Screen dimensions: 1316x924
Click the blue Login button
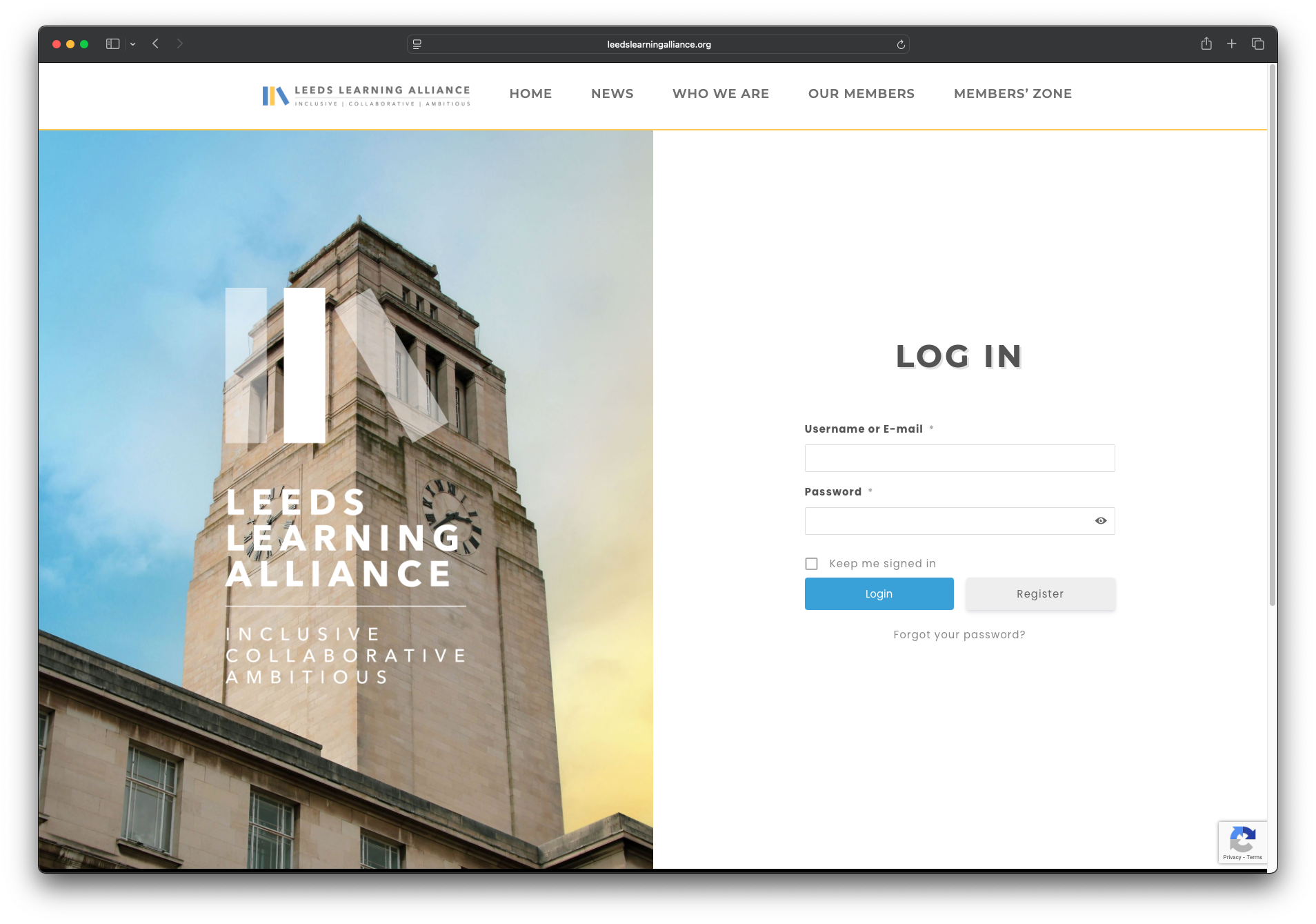879,593
